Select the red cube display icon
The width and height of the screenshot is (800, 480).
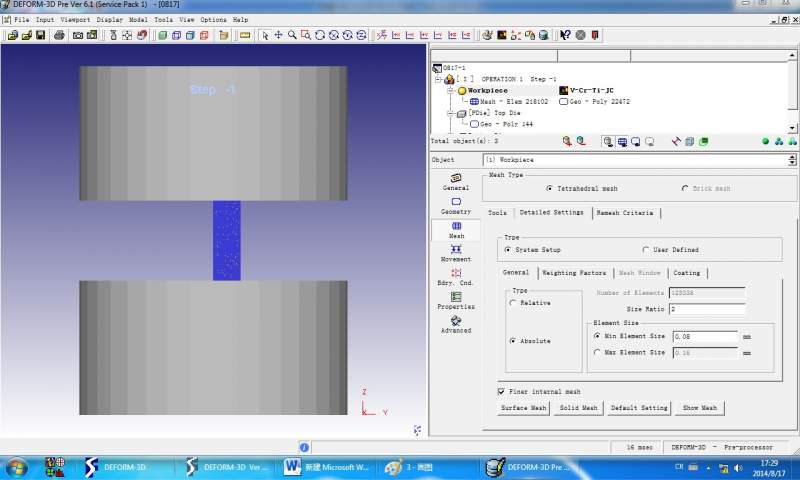(204, 35)
